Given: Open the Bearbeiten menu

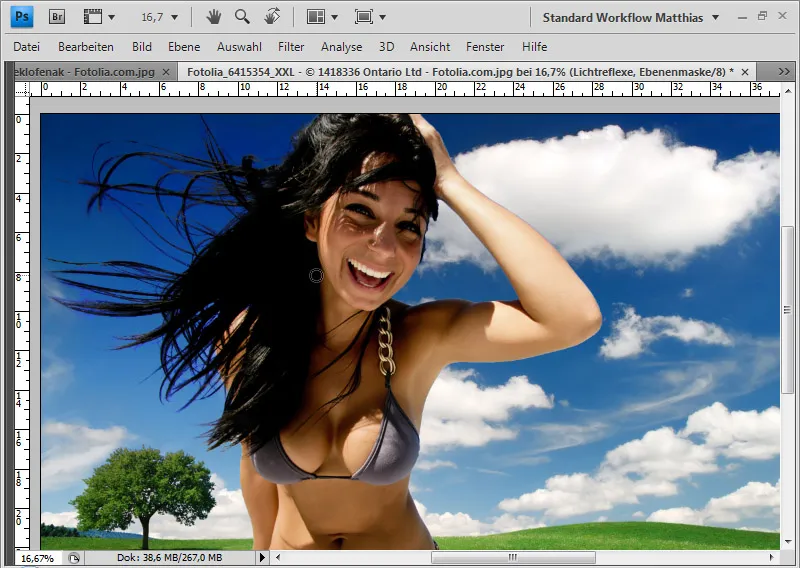Looking at the screenshot, I should click(86, 47).
